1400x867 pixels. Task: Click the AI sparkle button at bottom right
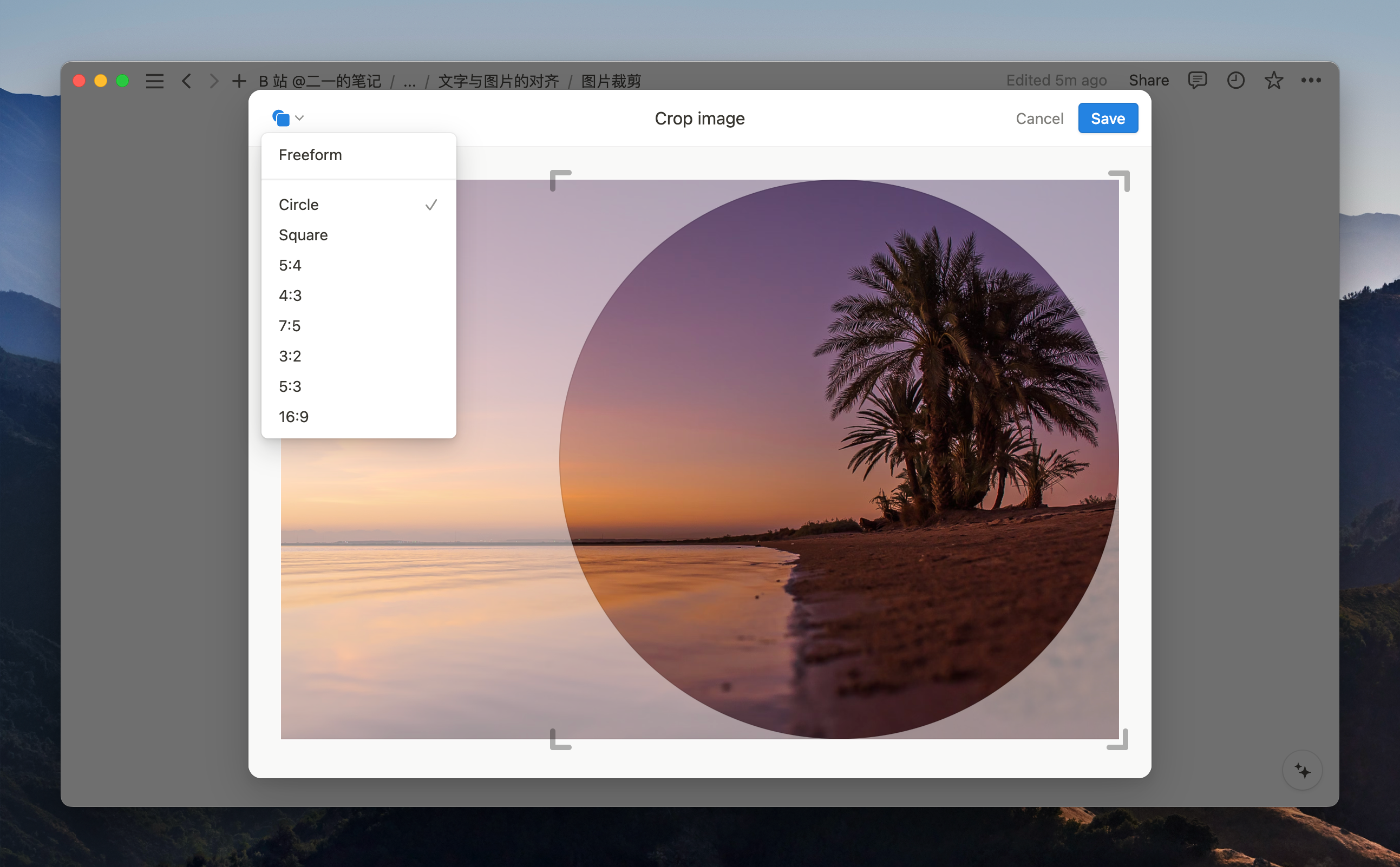[1302, 771]
